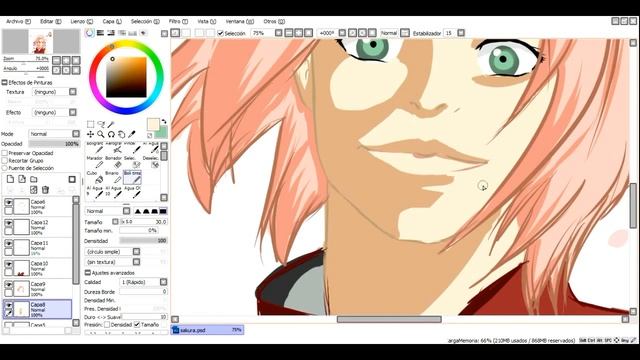Enable pressure Densidad checkbox
This screenshot has width=640, height=360.
[107, 324]
